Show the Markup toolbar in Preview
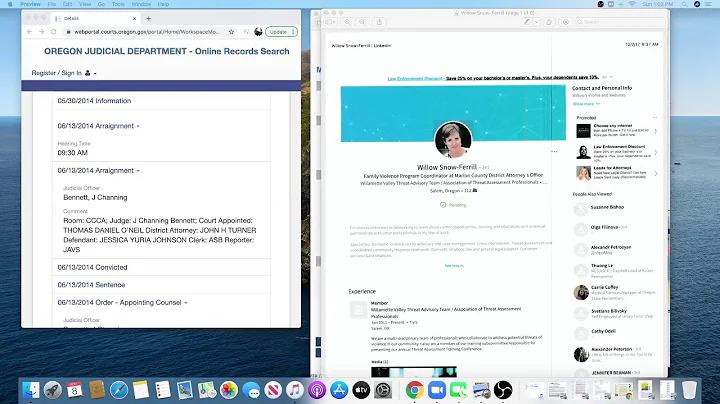 click(x=566, y=22)
